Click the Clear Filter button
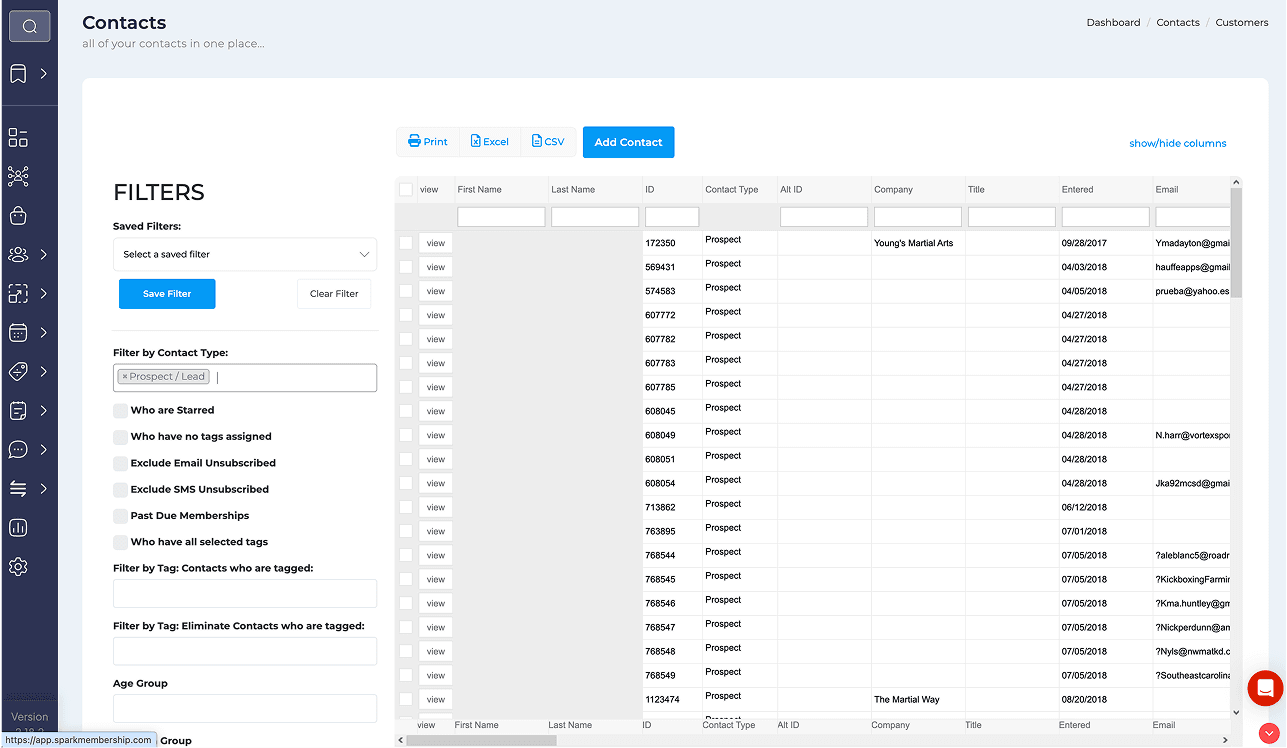1287x748 pixels. click(334, 294)
